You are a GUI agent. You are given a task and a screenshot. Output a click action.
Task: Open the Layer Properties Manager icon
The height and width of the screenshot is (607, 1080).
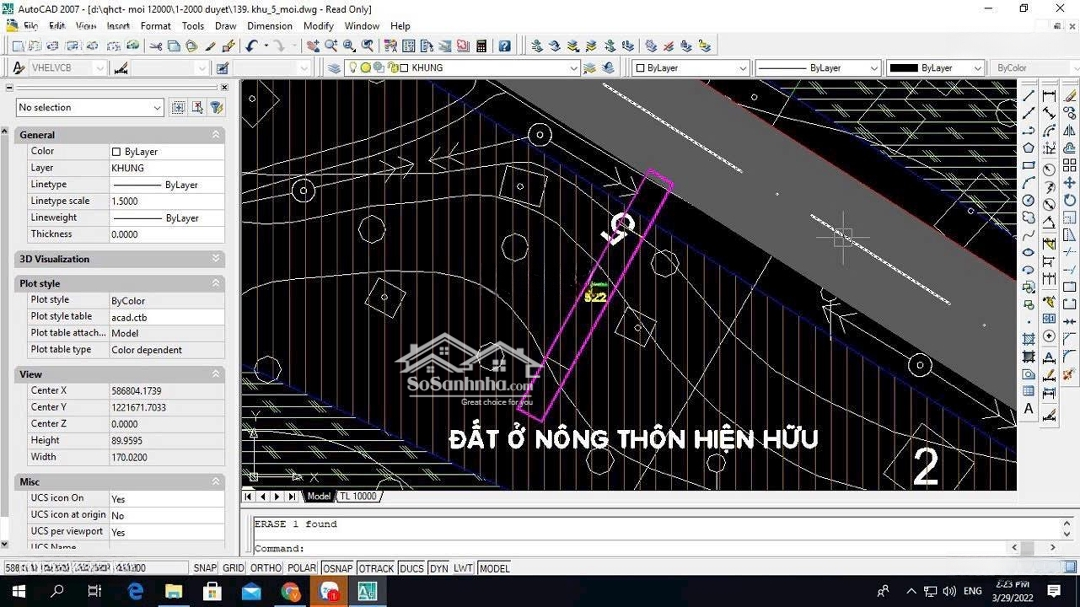pyautogui.click(x=334, y=68)
